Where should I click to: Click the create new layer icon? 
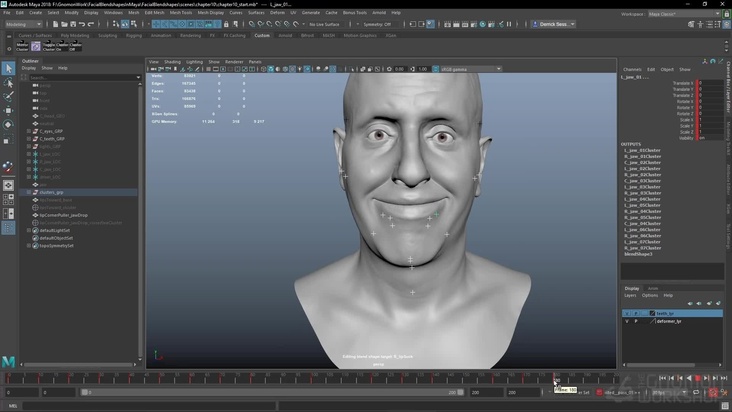(x=709, y=303)
